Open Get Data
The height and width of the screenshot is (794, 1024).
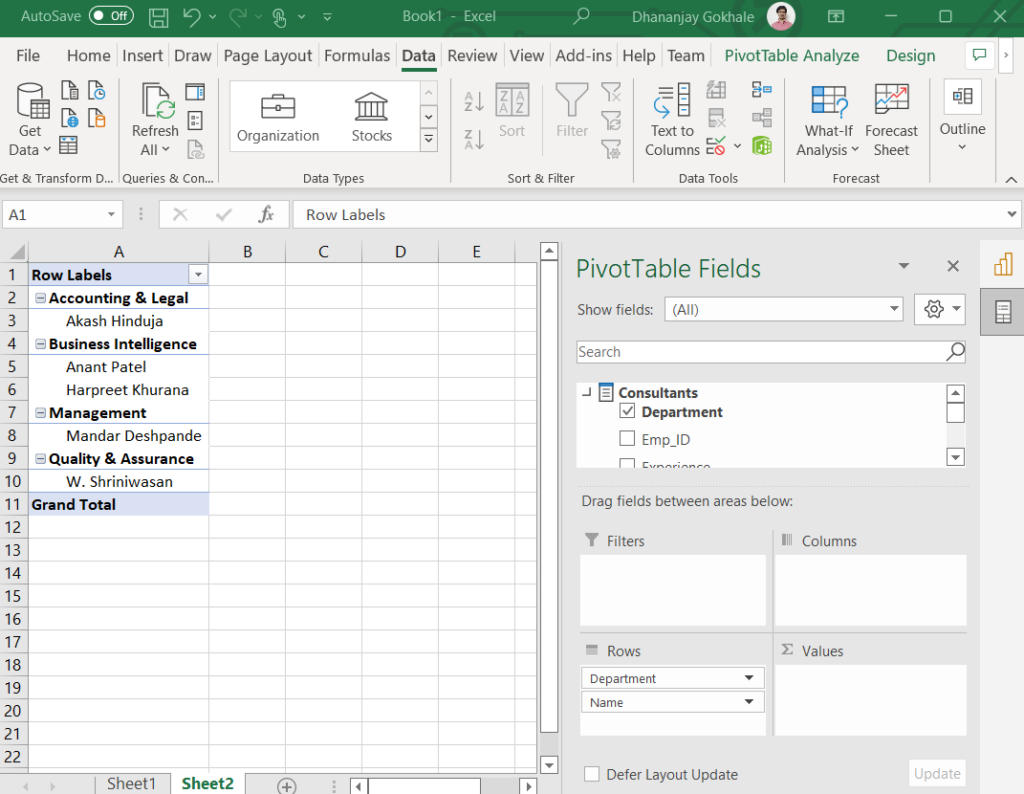click(30, 118)
